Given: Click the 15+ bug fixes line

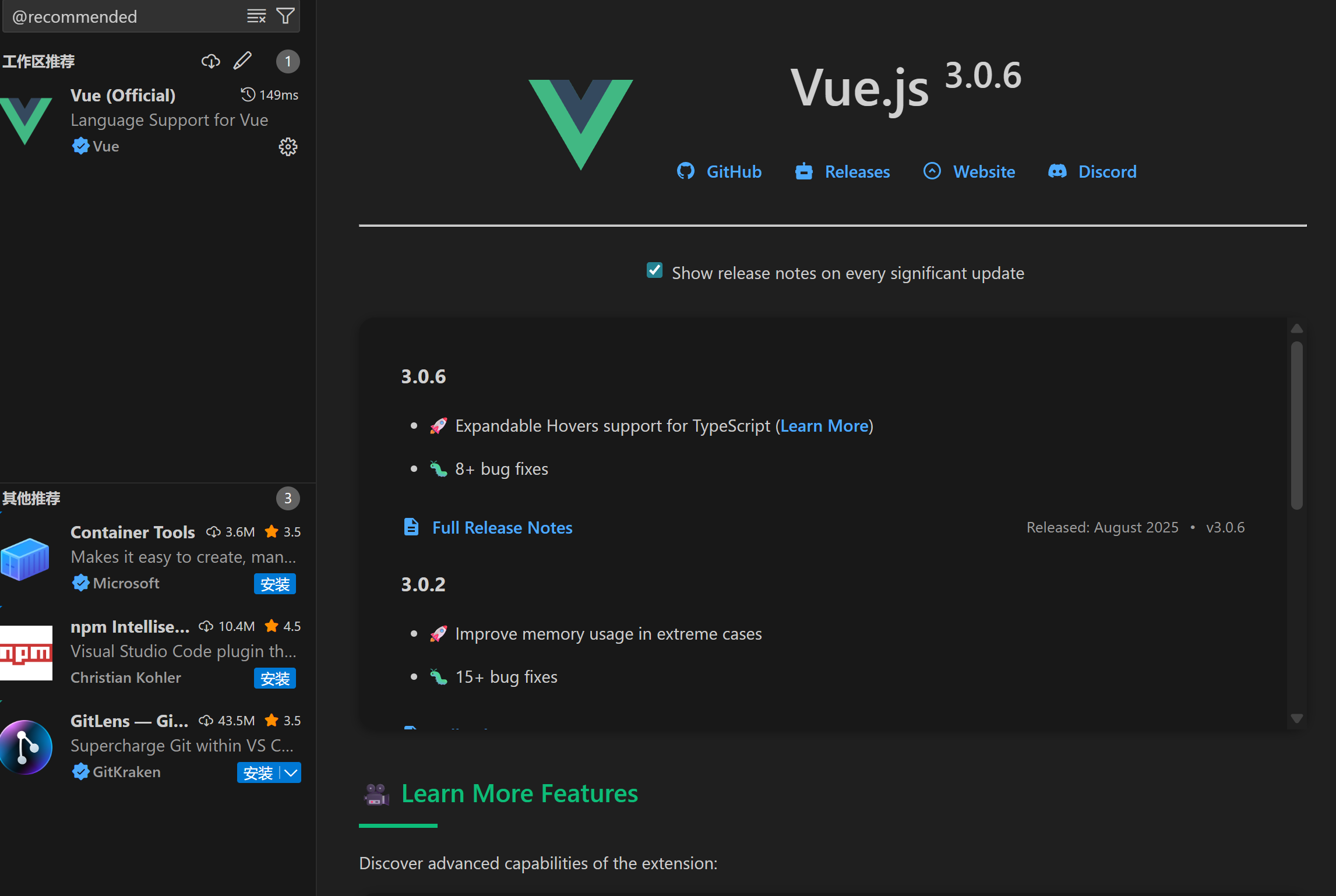Looking at the screenshot, I should (x=506, y=676).
